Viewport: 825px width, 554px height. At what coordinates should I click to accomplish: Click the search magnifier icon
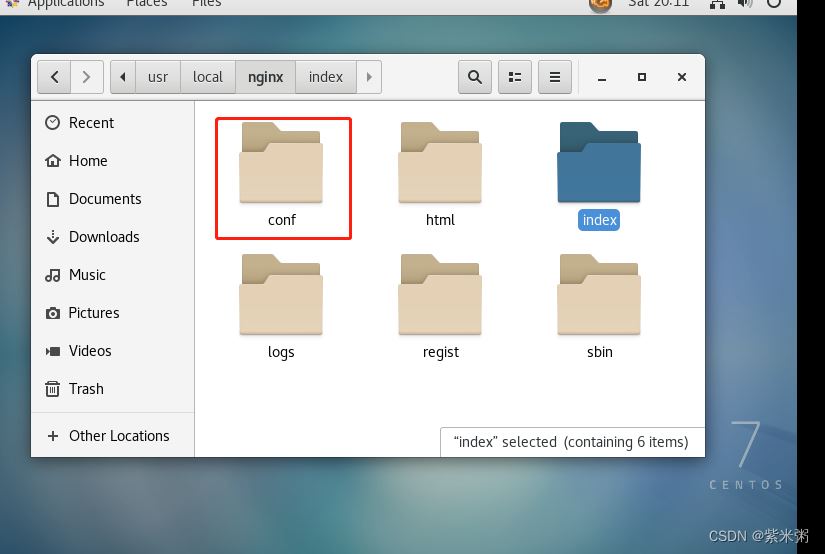tap(475, 77)
